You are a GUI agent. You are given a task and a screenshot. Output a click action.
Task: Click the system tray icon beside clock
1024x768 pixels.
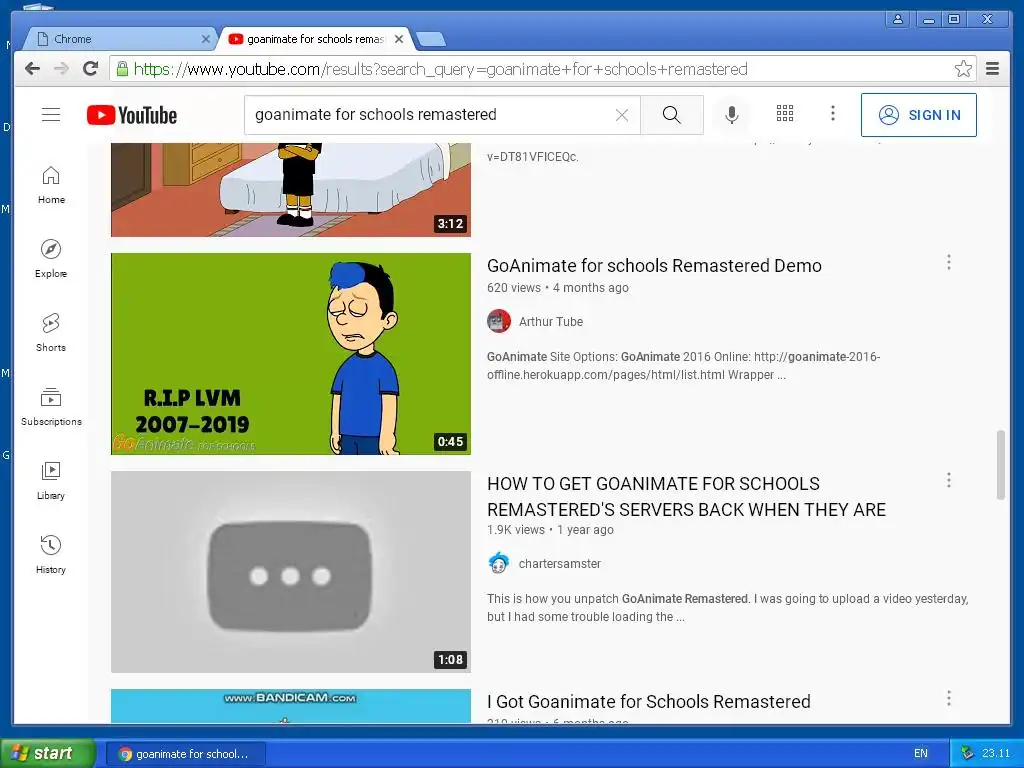click(967, 753)
